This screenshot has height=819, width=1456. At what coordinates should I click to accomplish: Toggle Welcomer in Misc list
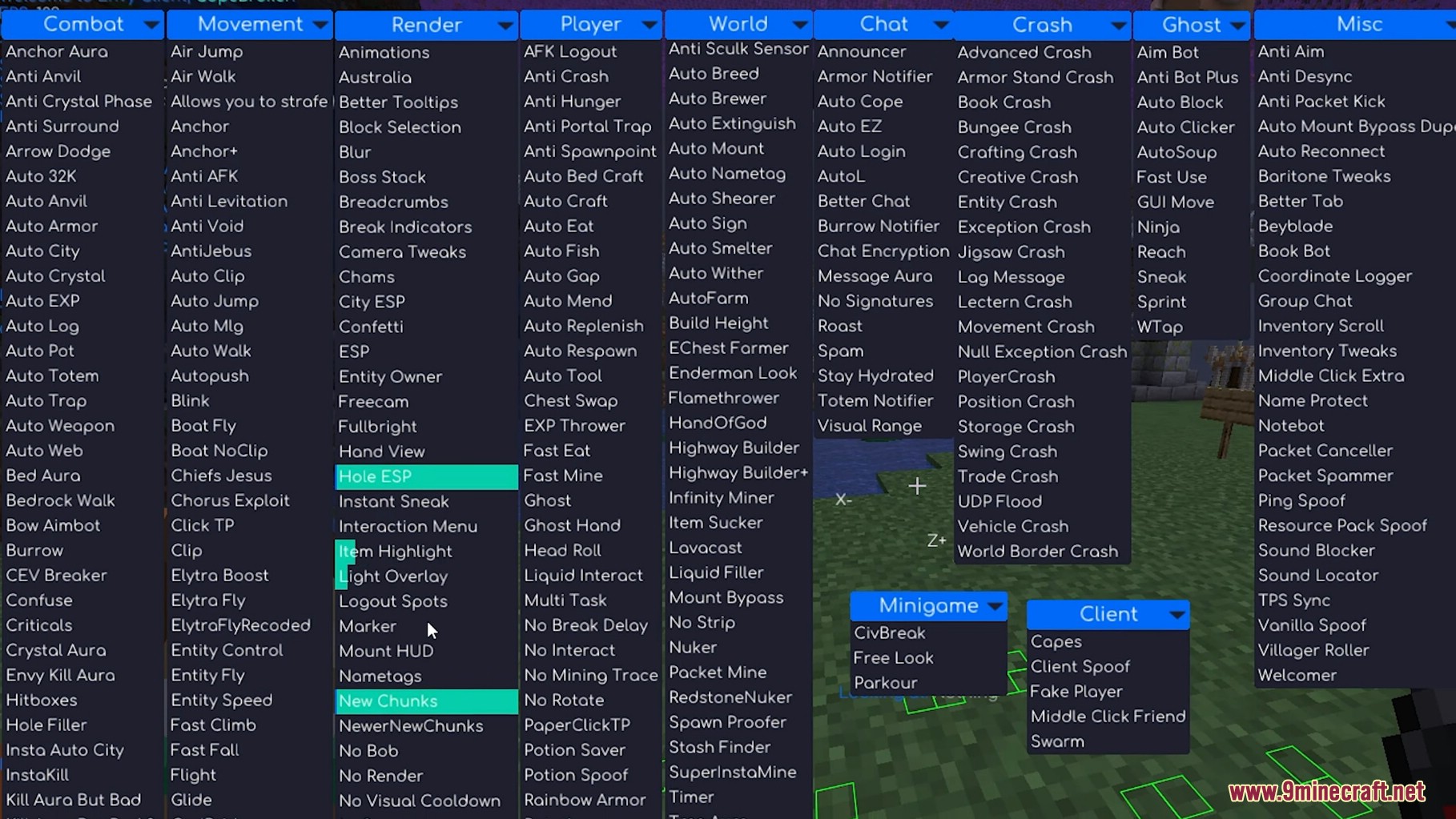point(1355,675)
